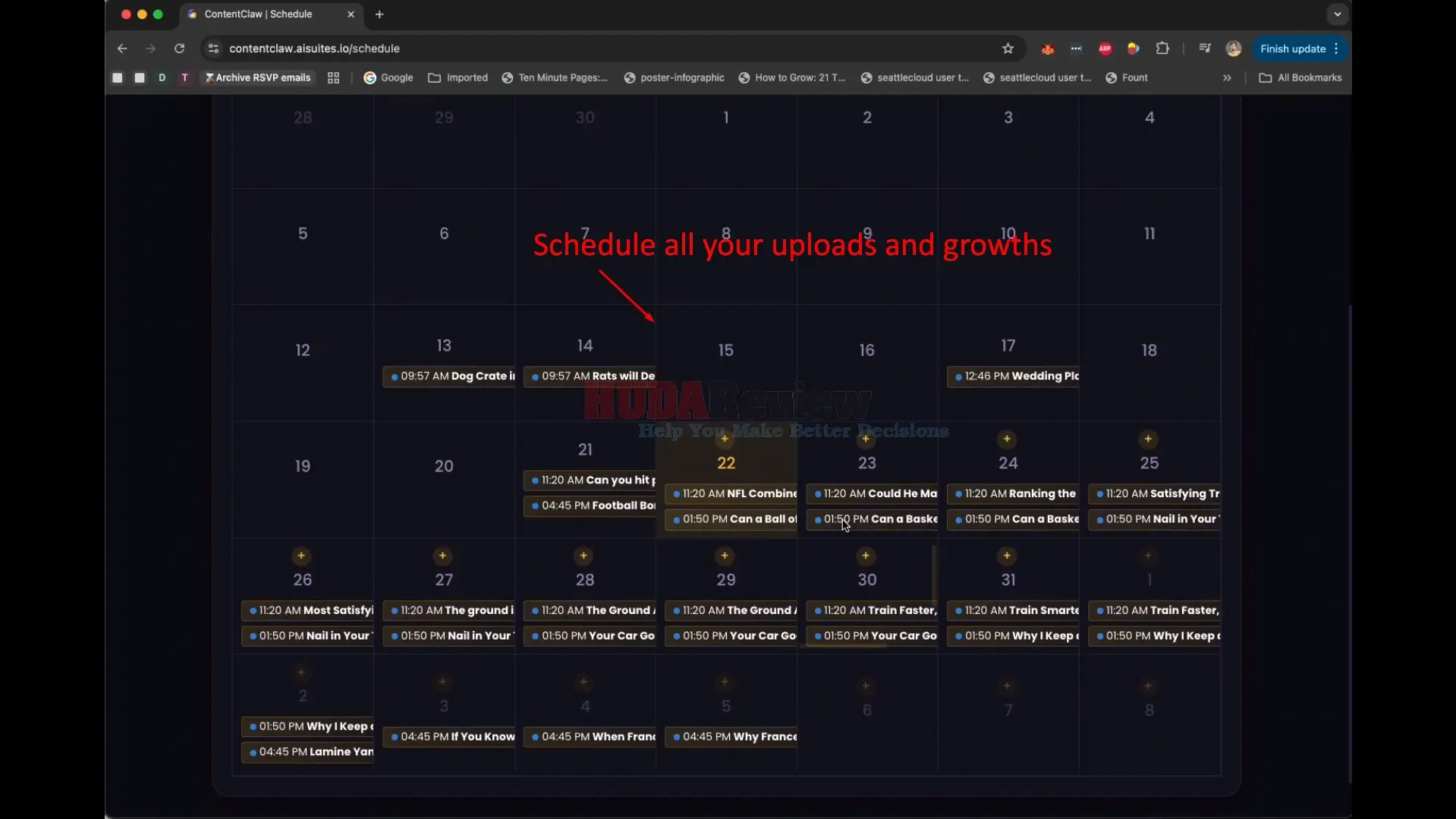Open the Chrome profile avatar

1234,49
